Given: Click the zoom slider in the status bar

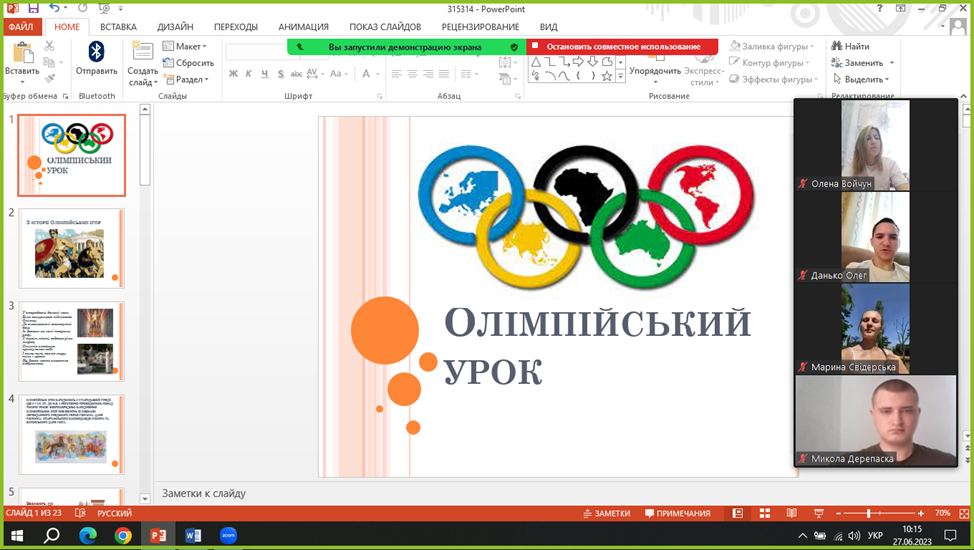Looking at the screenshot, I should click(868, 513).
